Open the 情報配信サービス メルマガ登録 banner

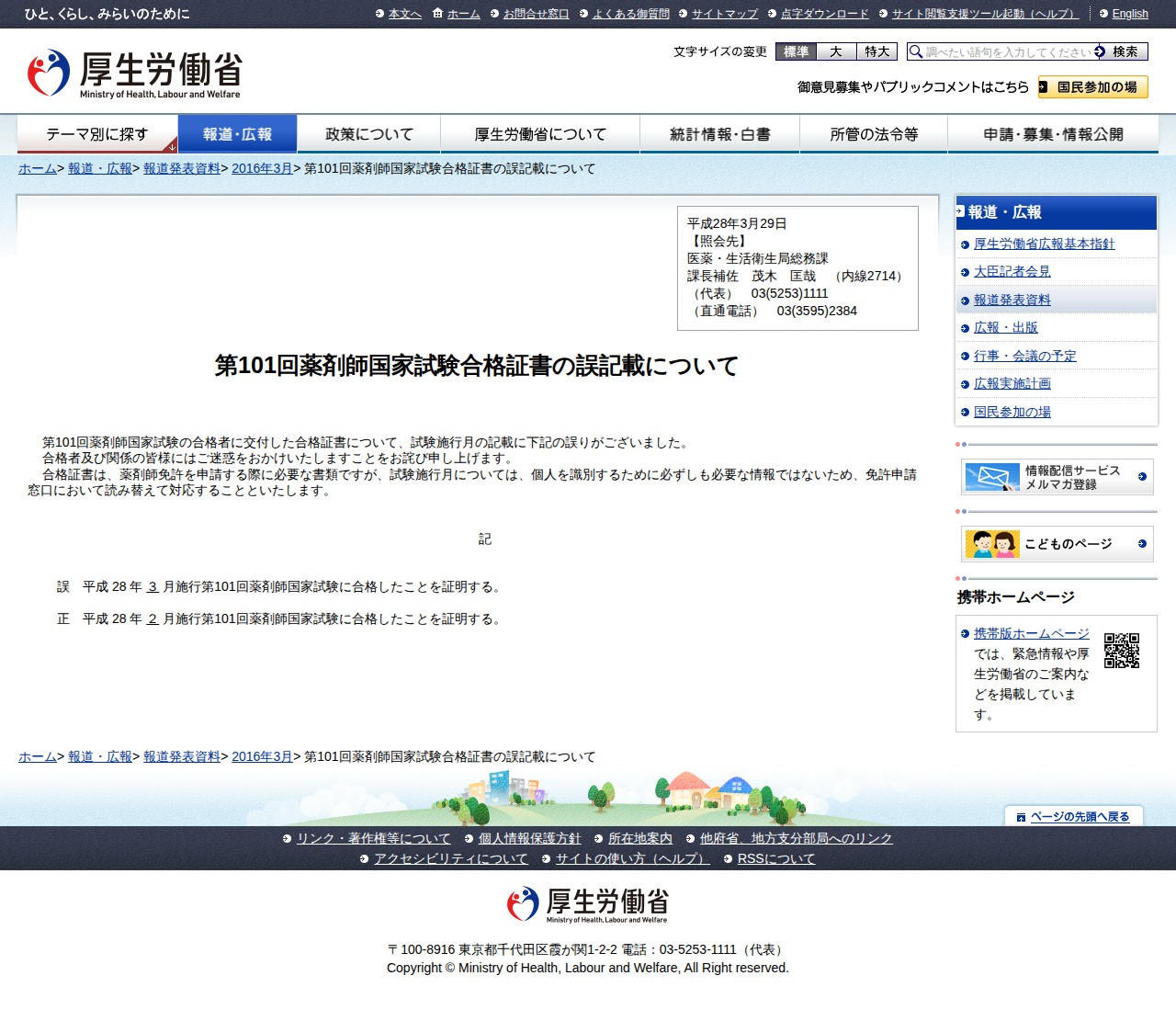[1057, 477]
